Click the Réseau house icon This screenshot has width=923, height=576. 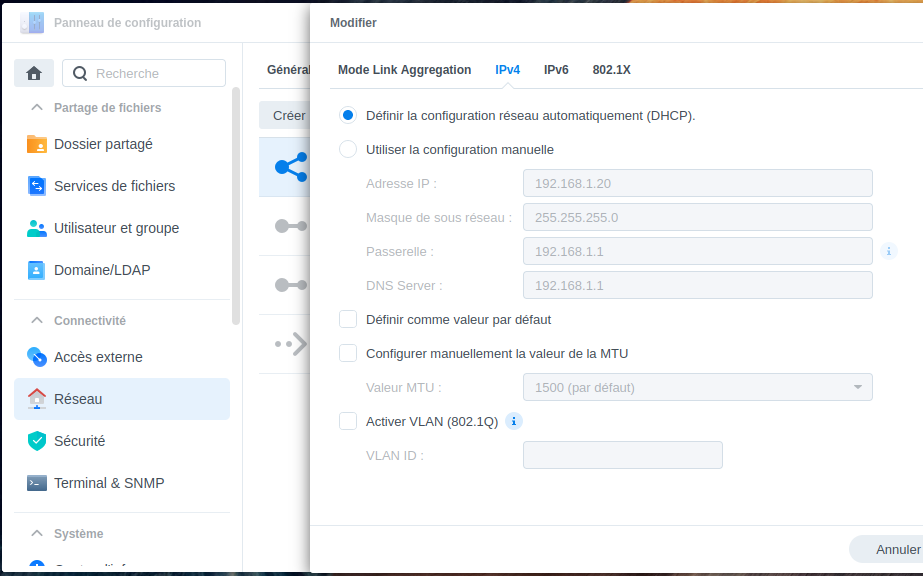click(x=36, y=399)
